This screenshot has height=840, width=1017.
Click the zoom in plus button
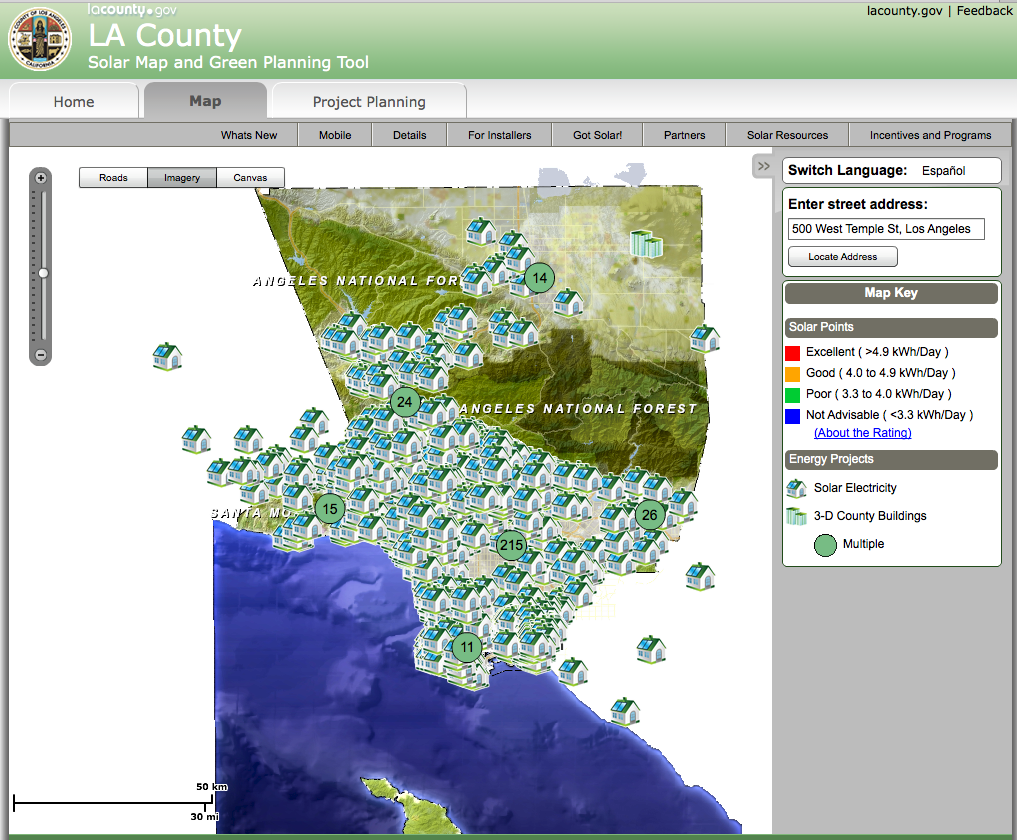[41, 178]
